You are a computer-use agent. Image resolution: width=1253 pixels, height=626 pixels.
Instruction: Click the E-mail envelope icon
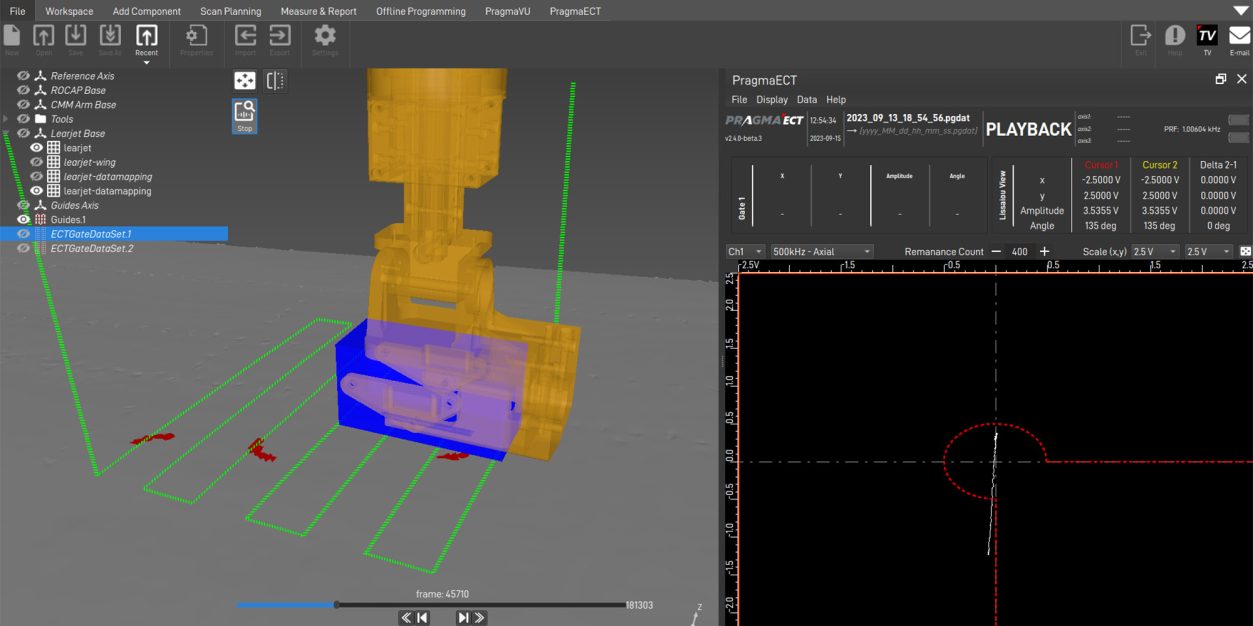pyautogui.click(x=1239, y=36)
